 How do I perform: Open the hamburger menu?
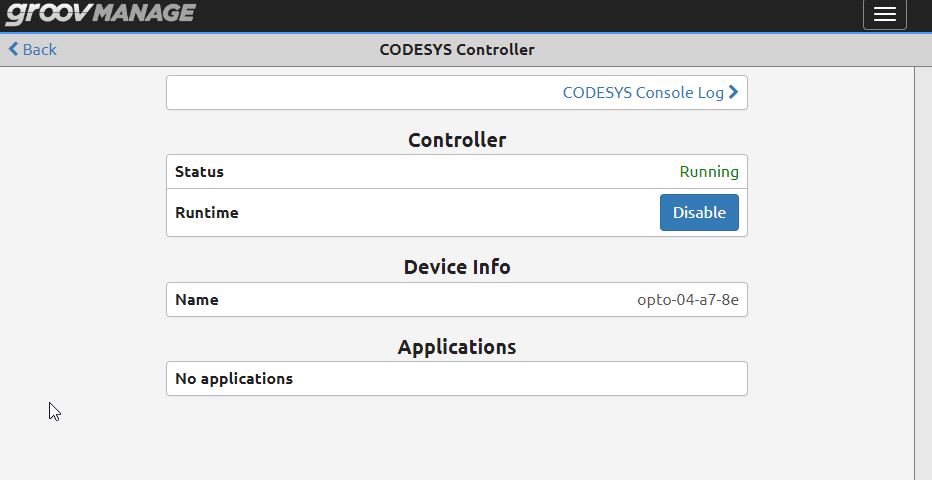point(884,14)
